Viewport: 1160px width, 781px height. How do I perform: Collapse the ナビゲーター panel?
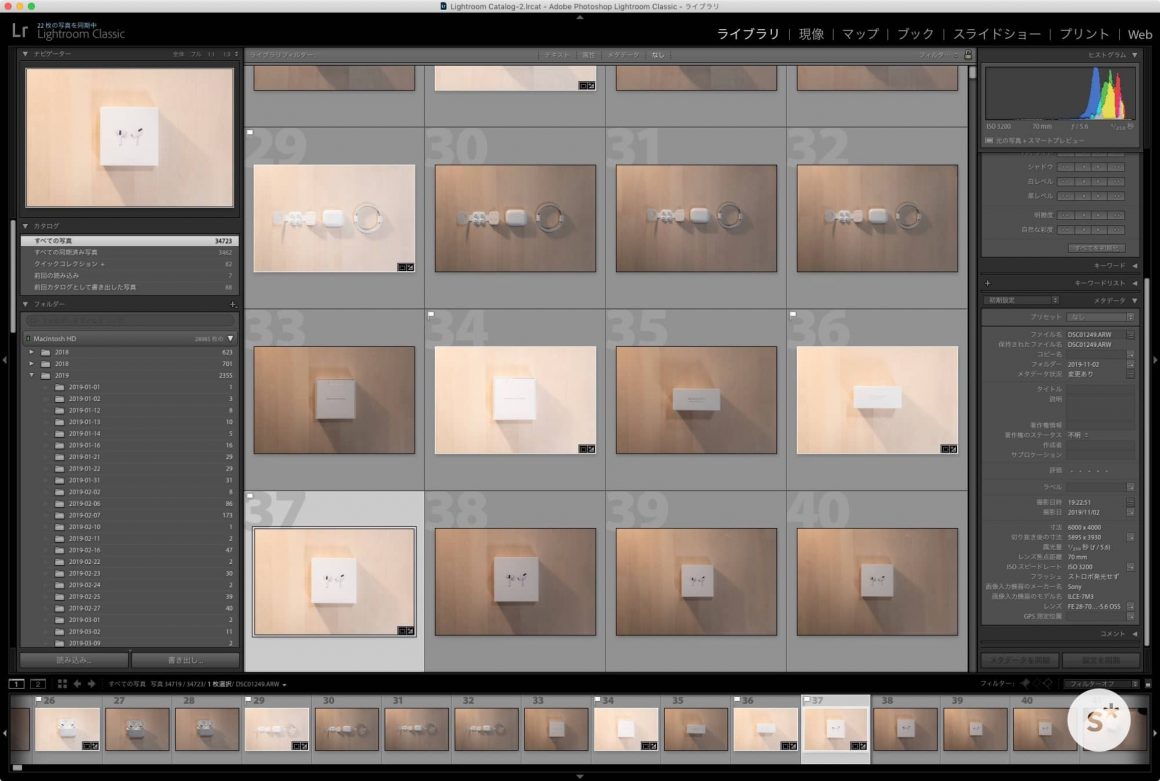tap(27, 53)
